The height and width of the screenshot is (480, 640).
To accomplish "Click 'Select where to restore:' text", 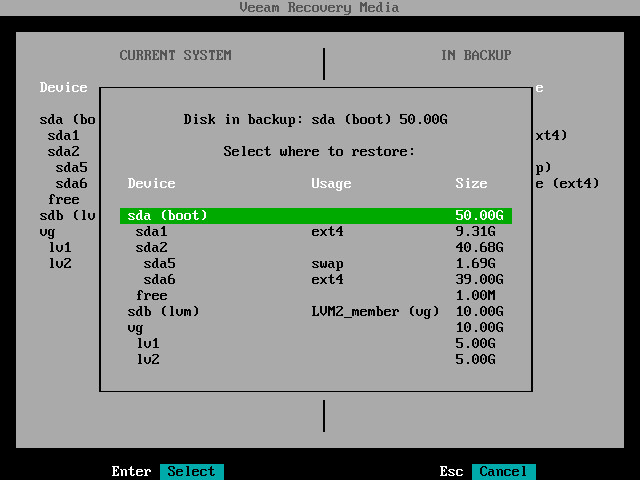I will tap(319, 151).
